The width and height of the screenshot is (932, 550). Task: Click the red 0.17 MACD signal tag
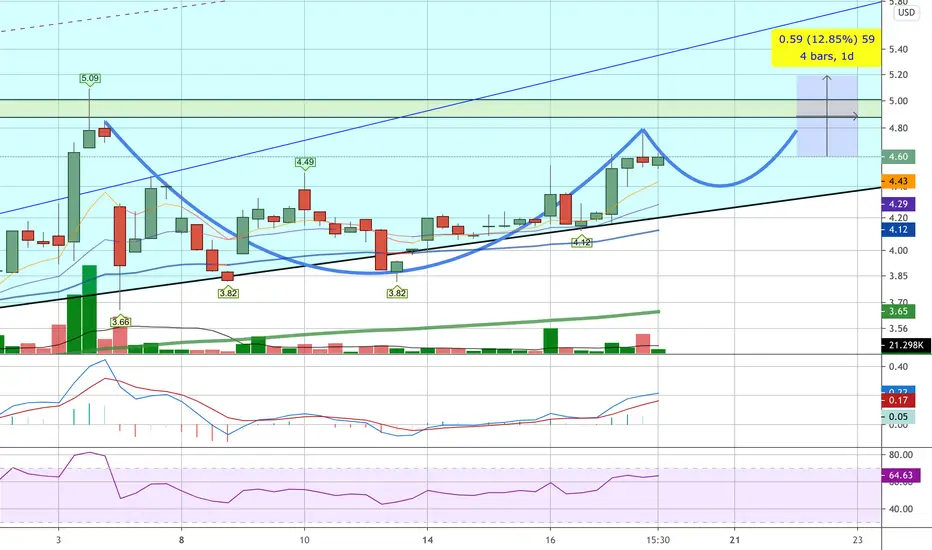pyautogui.click(x=898, y=401)
